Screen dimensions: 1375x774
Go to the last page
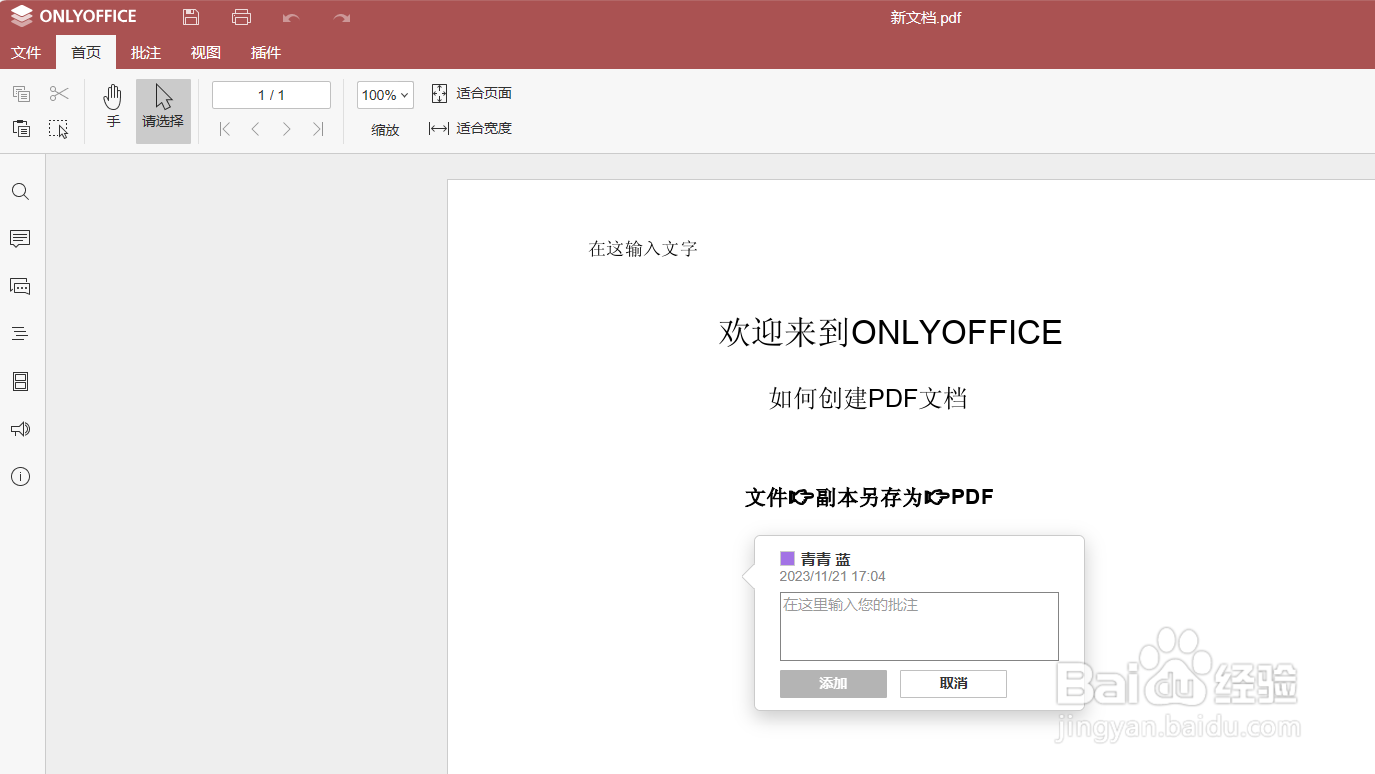click(x=318, y=129)
